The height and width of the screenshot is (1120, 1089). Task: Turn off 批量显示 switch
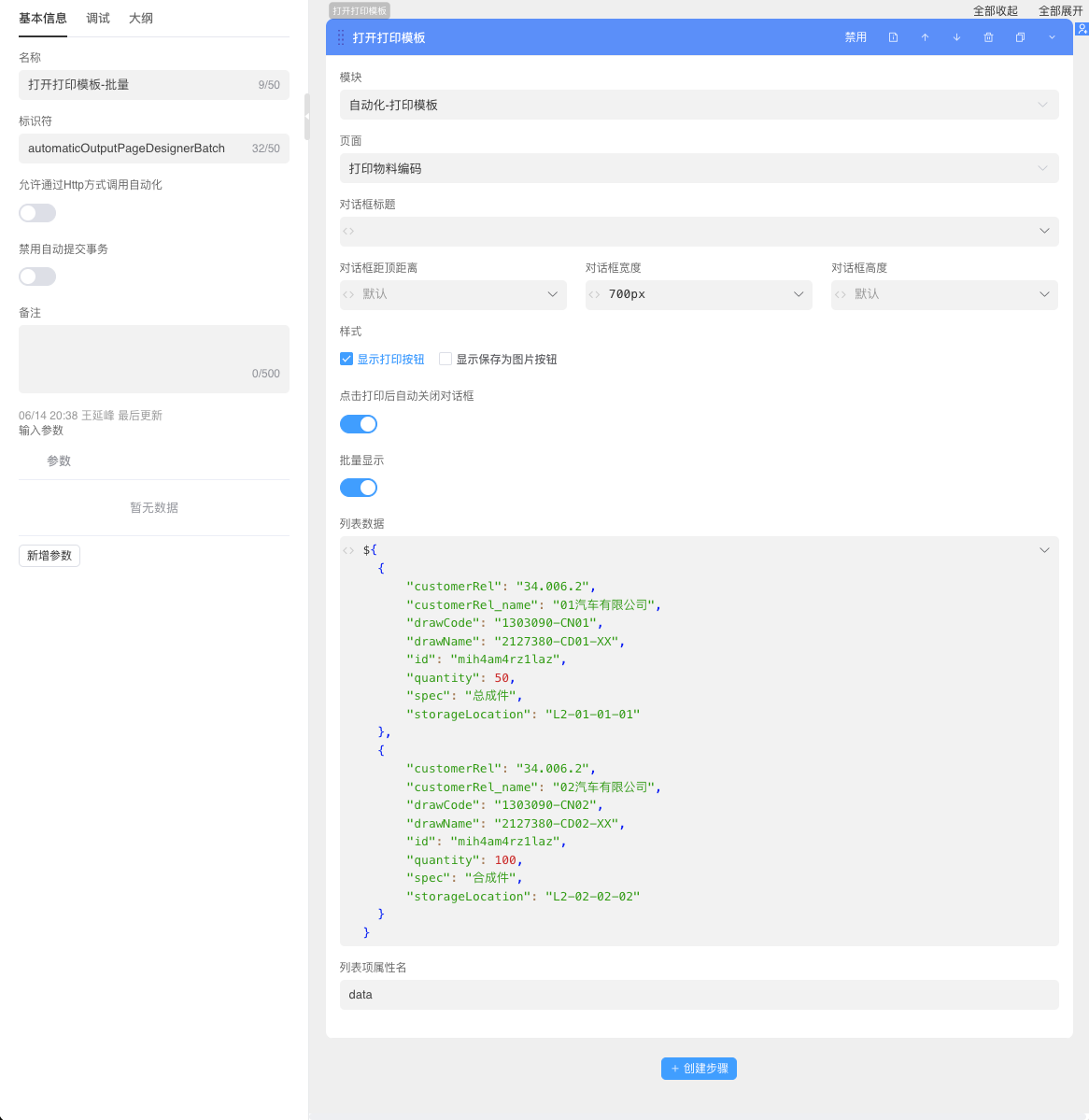point(359,488)
